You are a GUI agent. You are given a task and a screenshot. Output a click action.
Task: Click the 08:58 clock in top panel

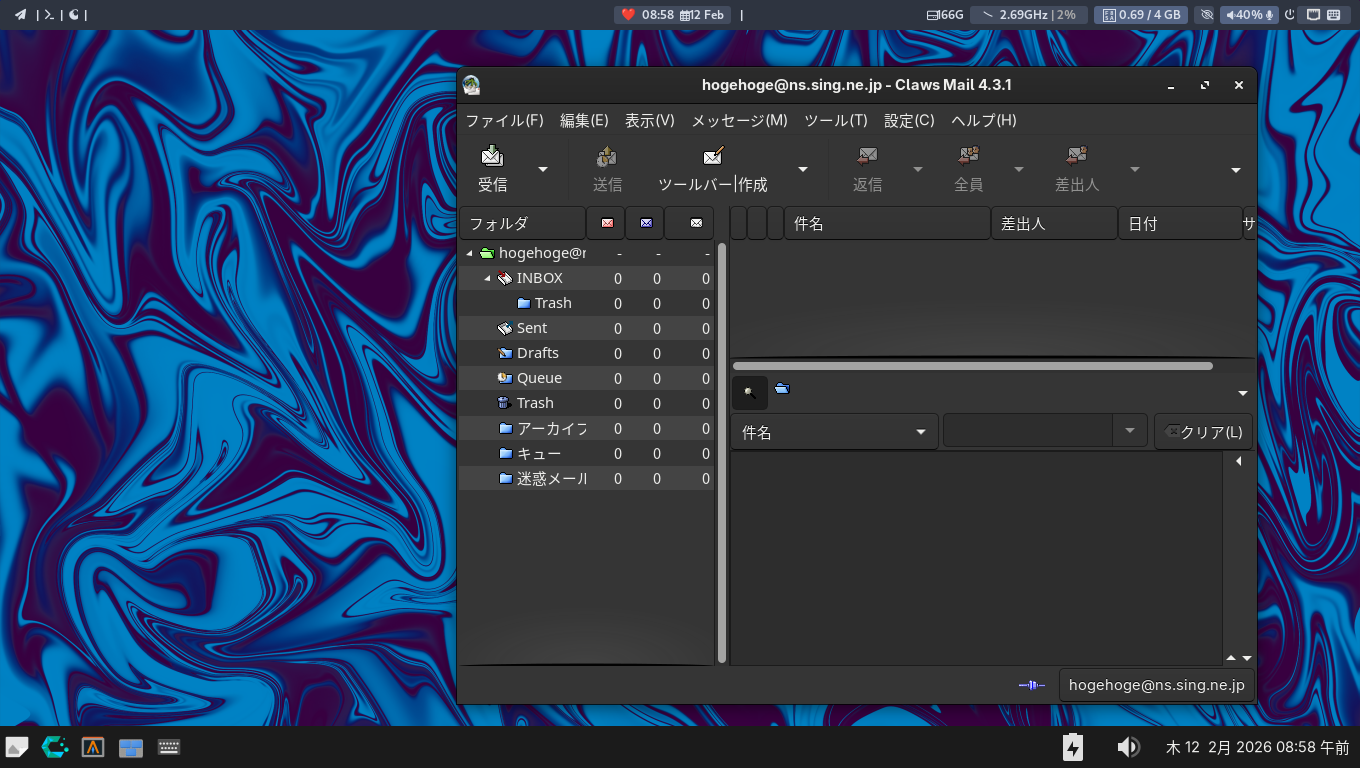pyautogui.click(x=658, y=15)
